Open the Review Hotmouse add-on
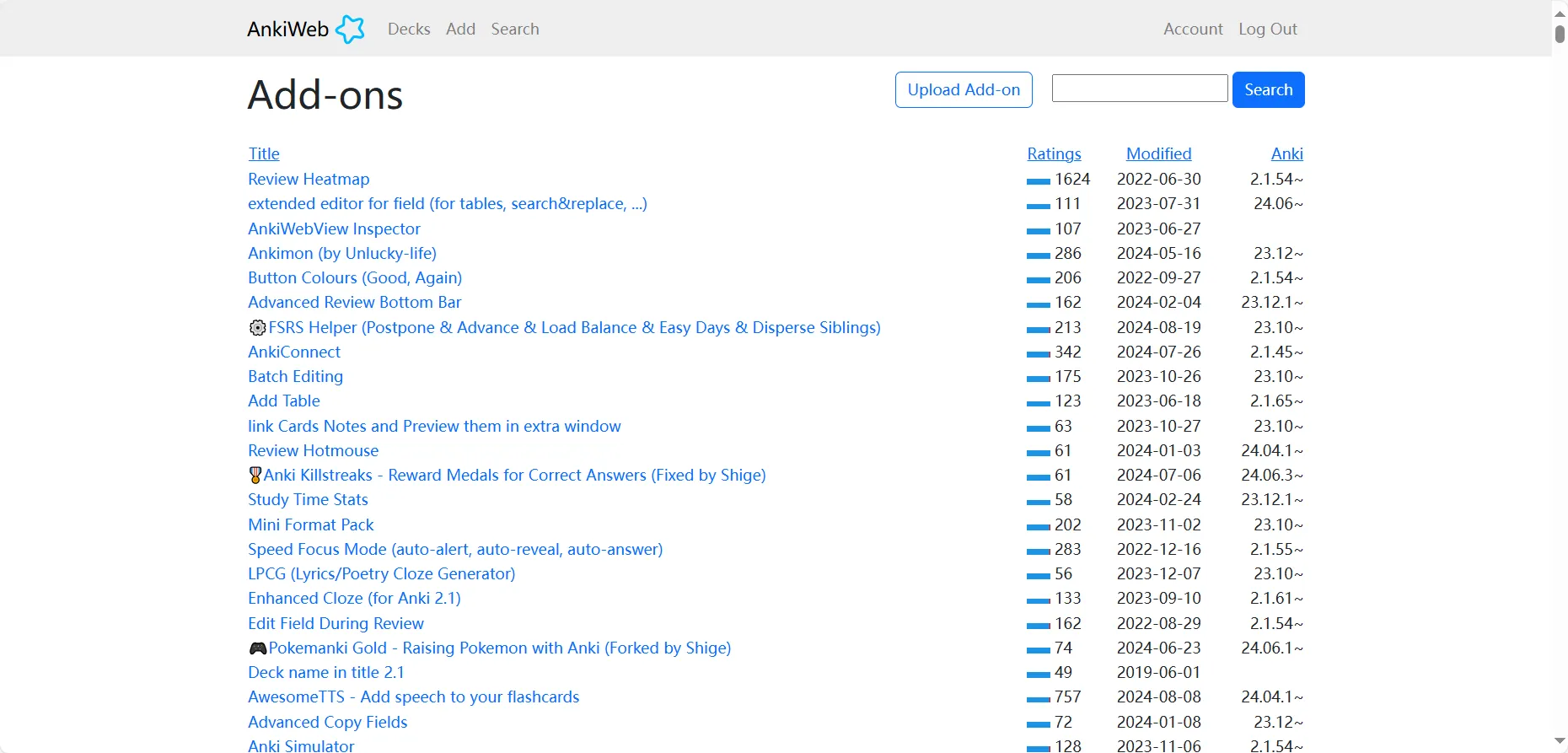The height and width of the screenshot is (753, 1568). coord(313,450)
